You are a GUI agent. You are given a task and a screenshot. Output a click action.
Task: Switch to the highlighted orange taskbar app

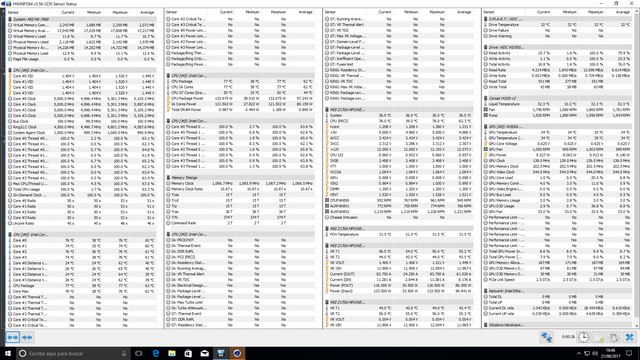(237, 353)
